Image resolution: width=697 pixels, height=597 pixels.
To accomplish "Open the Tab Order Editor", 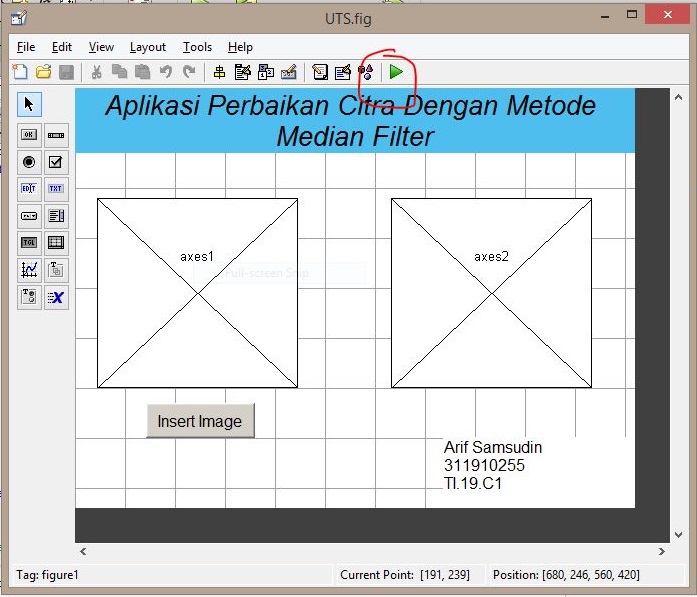I will pyautogui.click(x=266, y=72).
